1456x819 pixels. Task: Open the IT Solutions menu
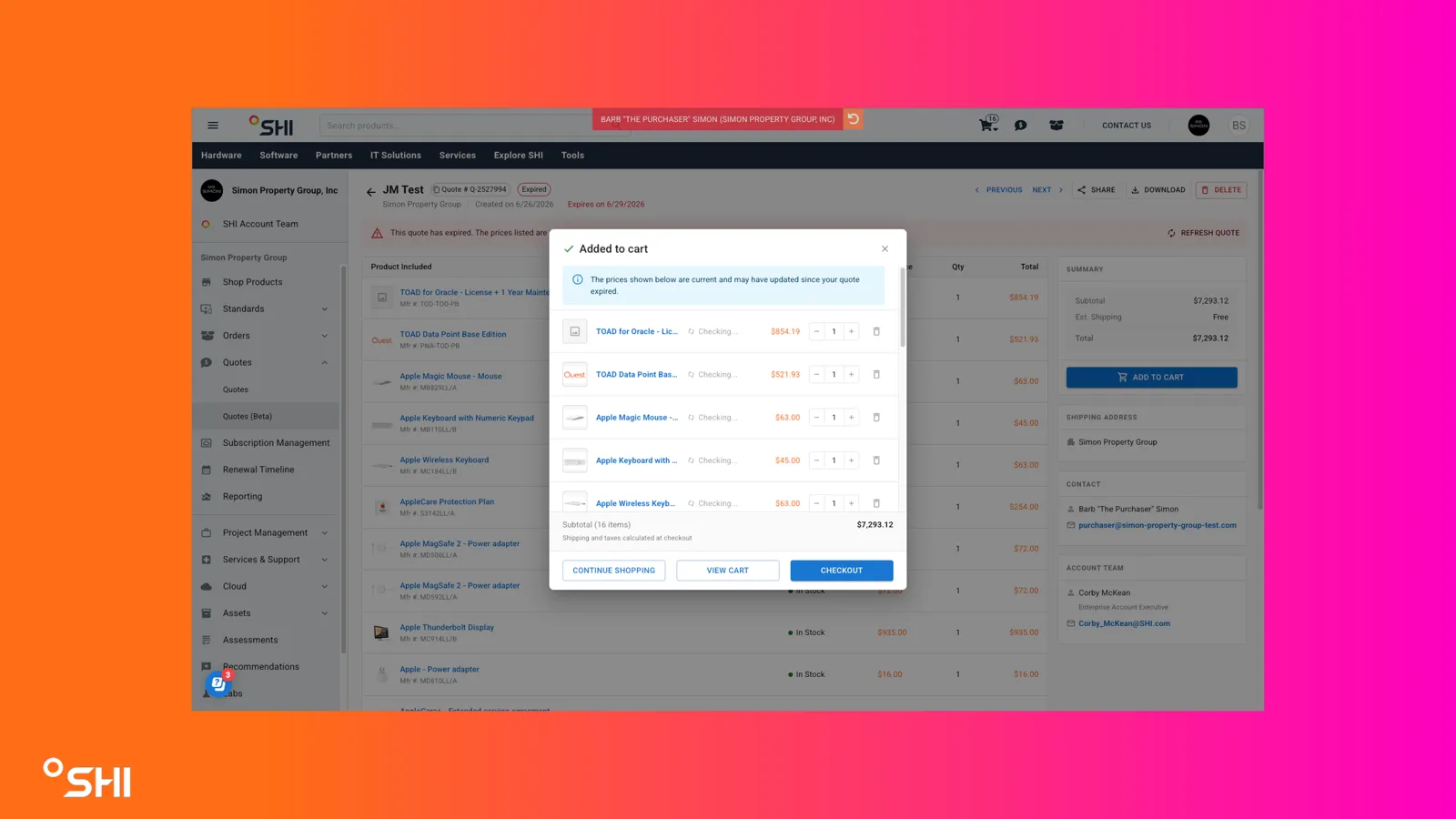pos(395,156)
